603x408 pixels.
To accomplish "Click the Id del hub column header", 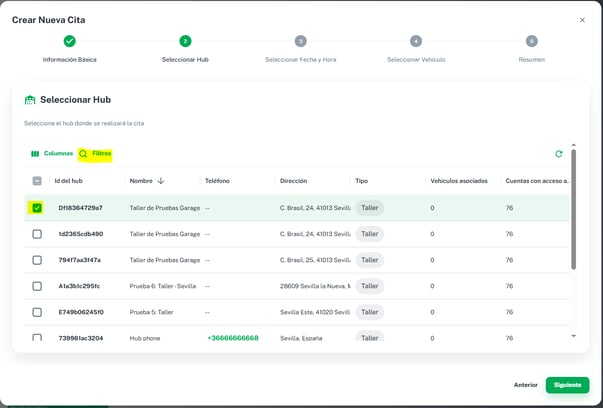I will coord(68,181).
